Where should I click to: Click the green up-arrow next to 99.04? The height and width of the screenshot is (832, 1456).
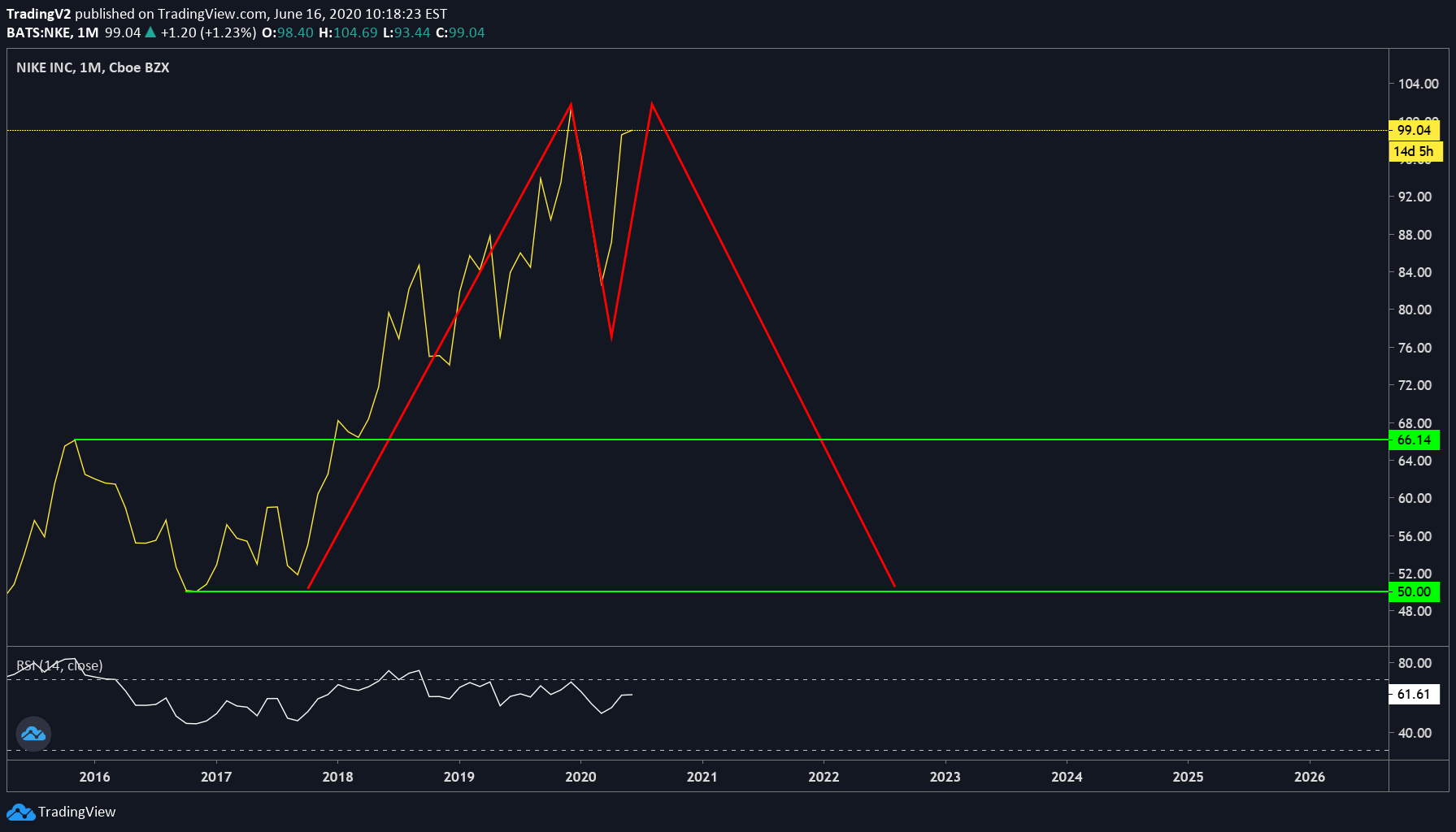150,32
